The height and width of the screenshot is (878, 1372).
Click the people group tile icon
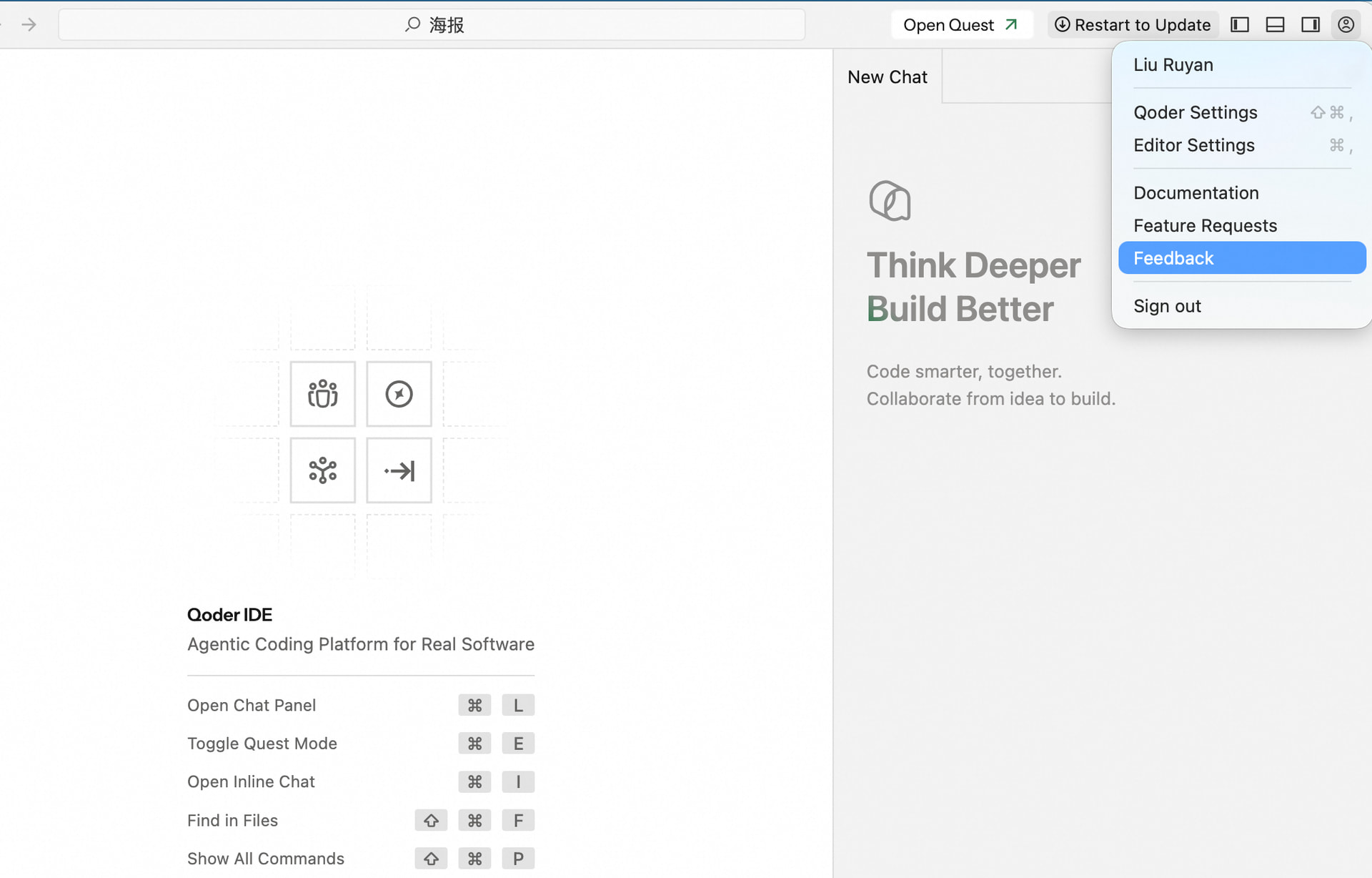click(323, 394)
